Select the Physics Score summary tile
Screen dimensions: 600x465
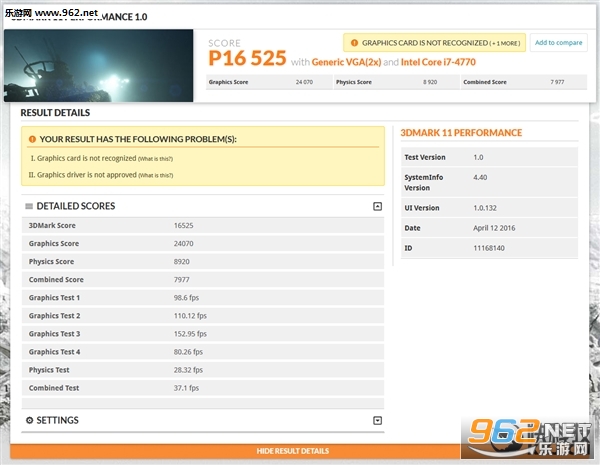click(x=397, y=82)
